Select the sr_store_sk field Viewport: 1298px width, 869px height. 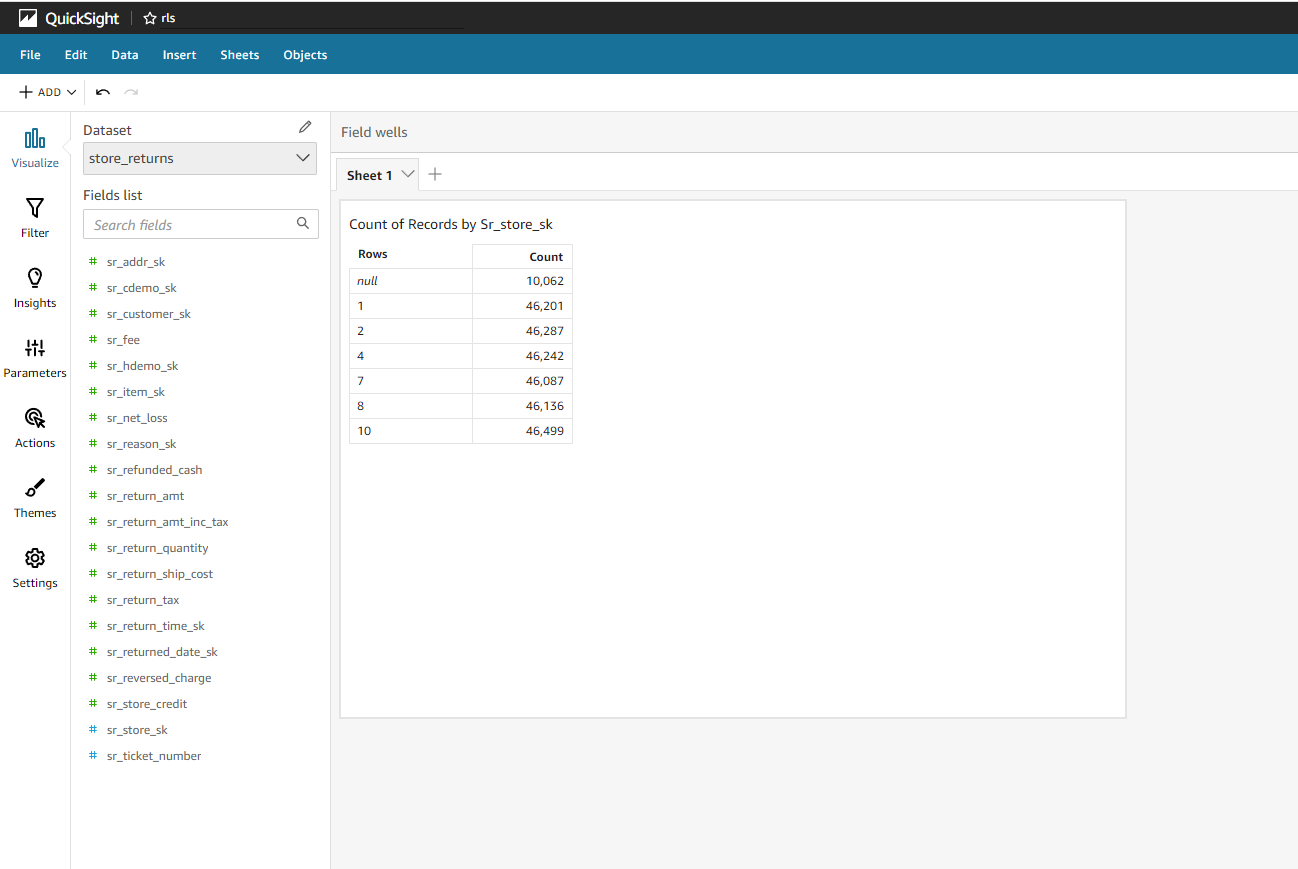coord(135,729)
